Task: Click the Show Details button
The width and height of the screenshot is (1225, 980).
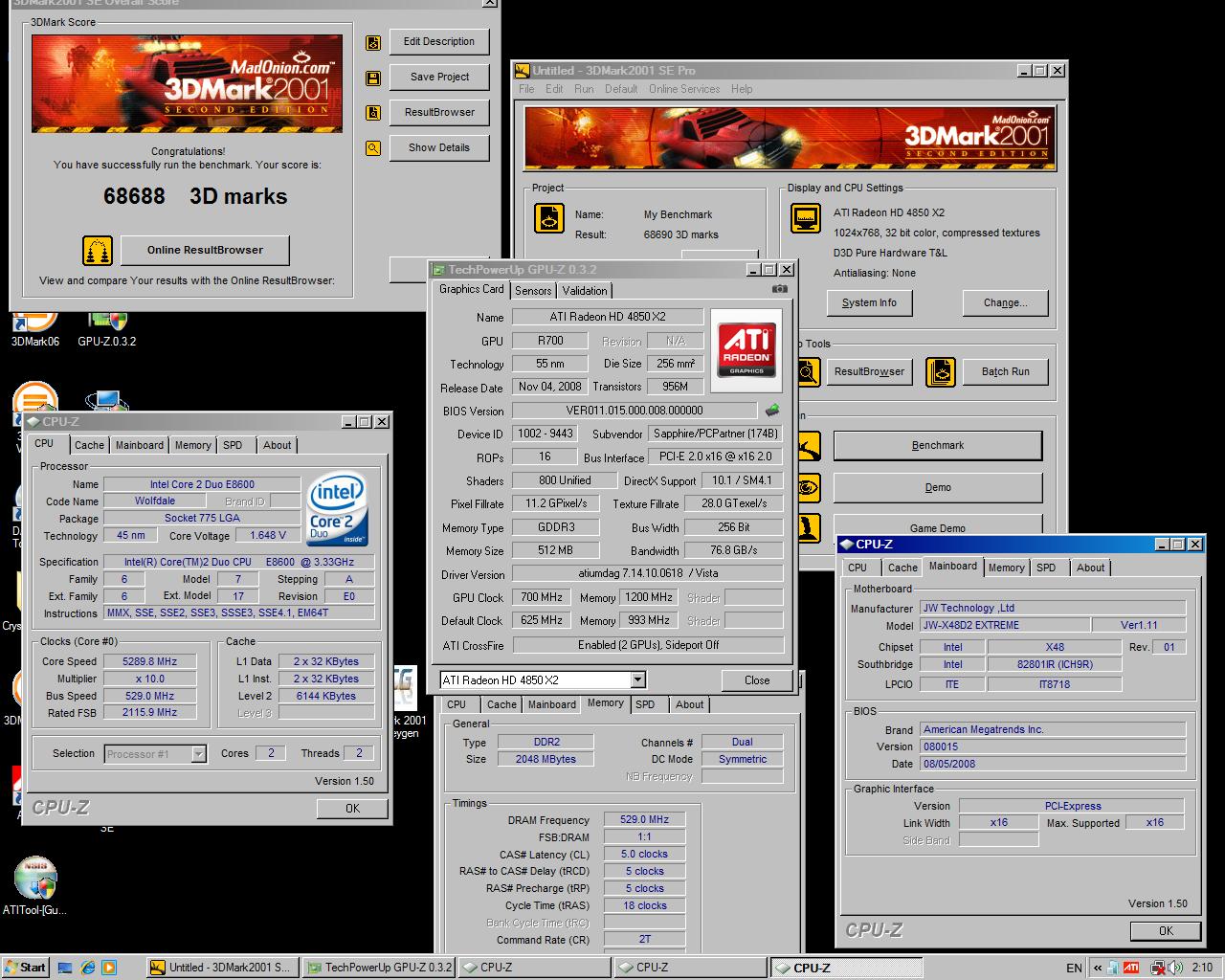Action: pos(439,148)
